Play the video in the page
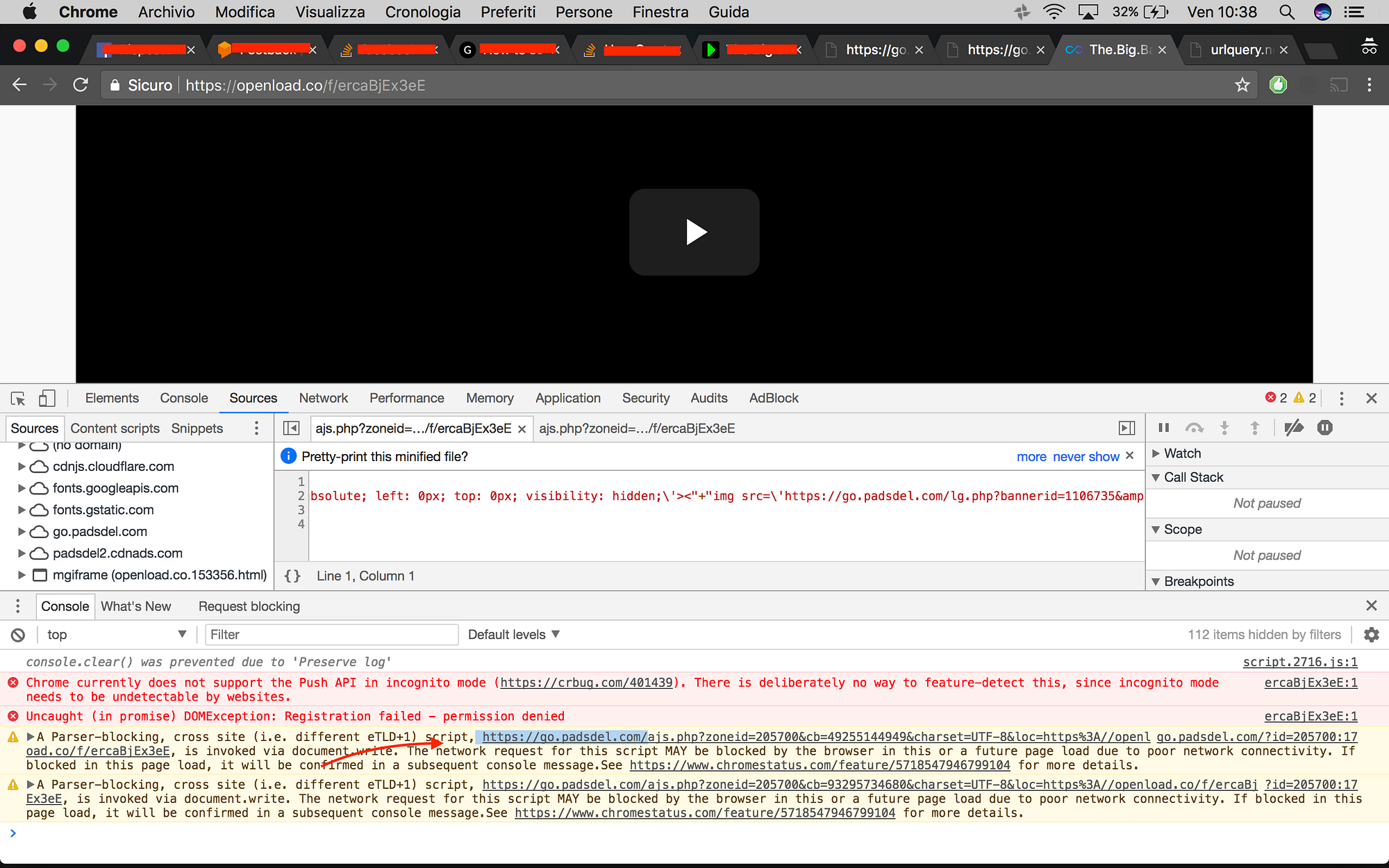 (x=694, y=232)
